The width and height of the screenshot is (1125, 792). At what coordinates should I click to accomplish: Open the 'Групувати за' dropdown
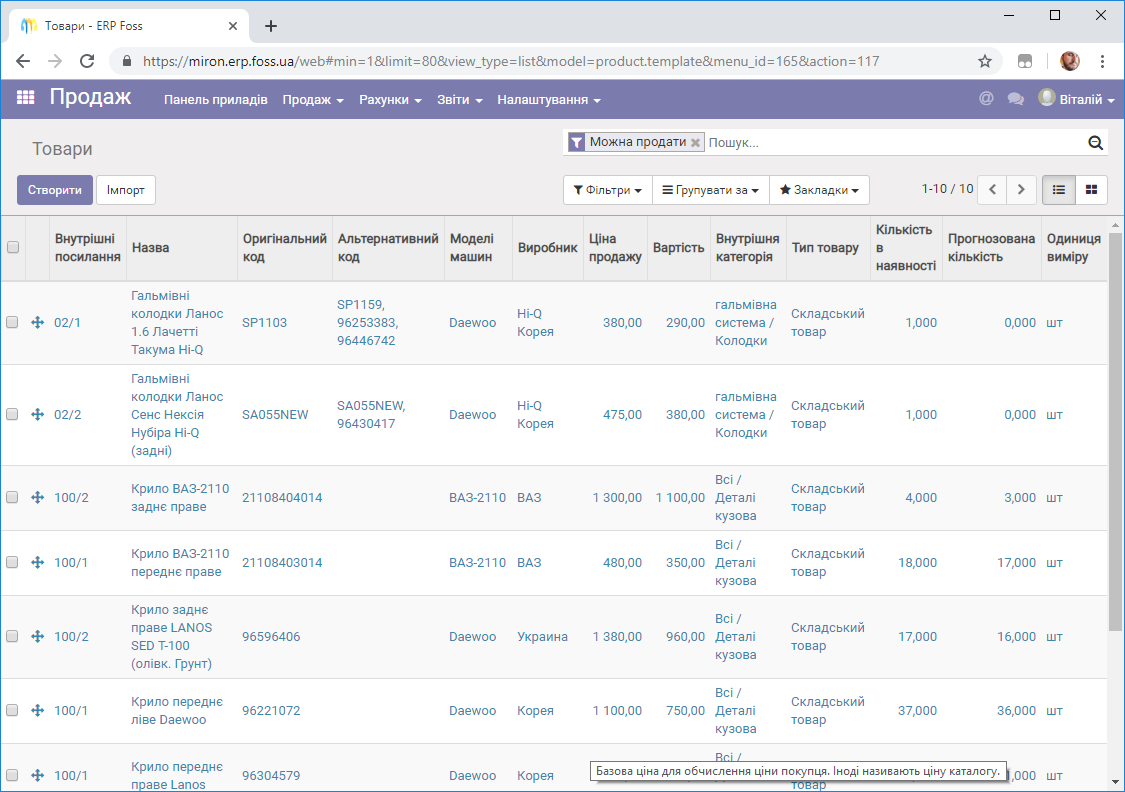pos(710,190)
